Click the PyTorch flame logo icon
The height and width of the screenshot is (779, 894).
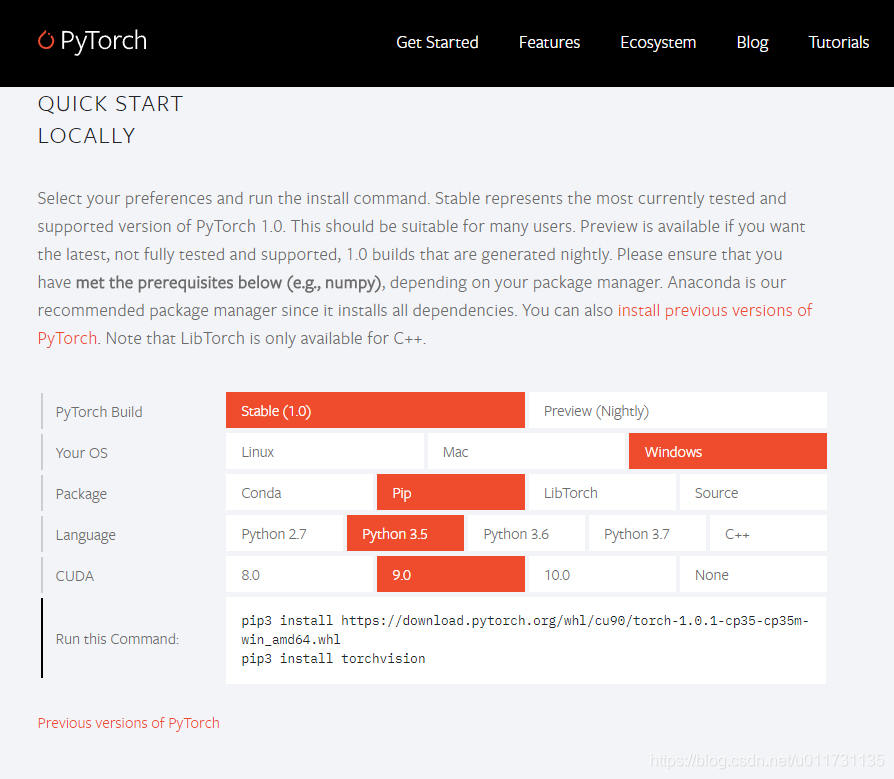pyautogui.click(x=46, y=40)
